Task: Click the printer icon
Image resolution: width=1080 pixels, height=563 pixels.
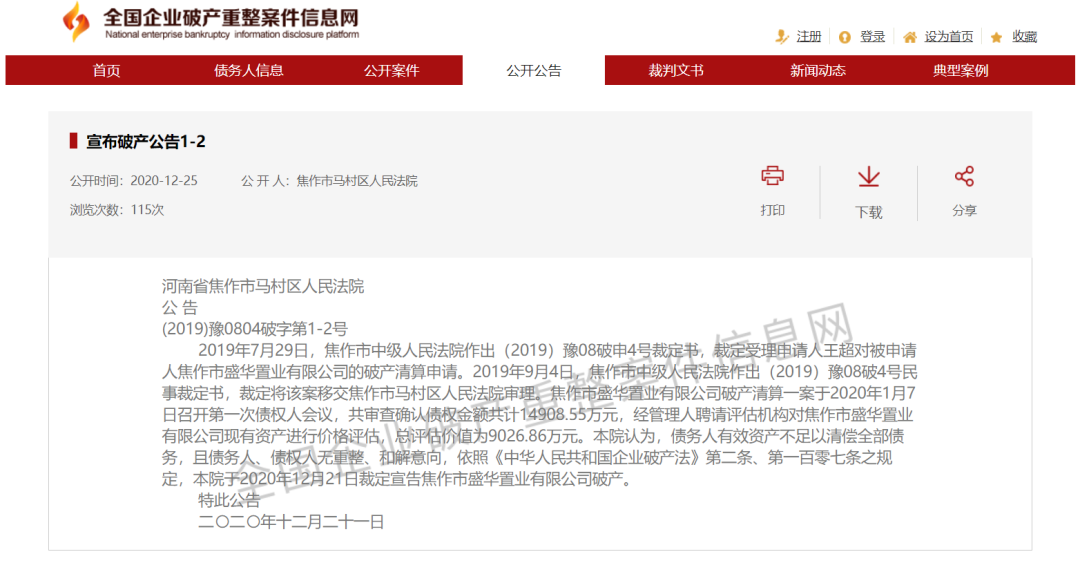Action: coord(772,177)
